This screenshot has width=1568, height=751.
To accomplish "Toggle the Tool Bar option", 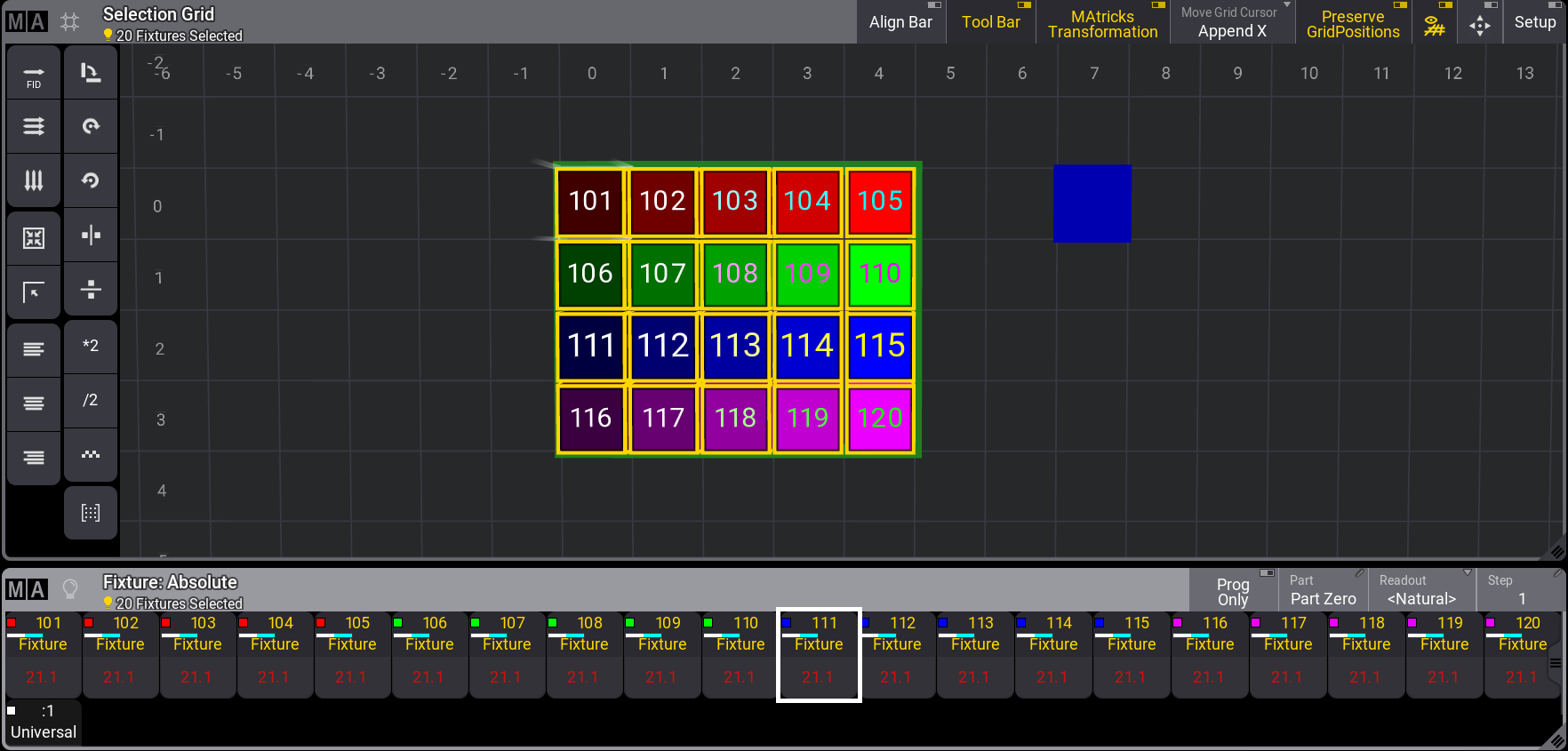I will tap(990, 22).
